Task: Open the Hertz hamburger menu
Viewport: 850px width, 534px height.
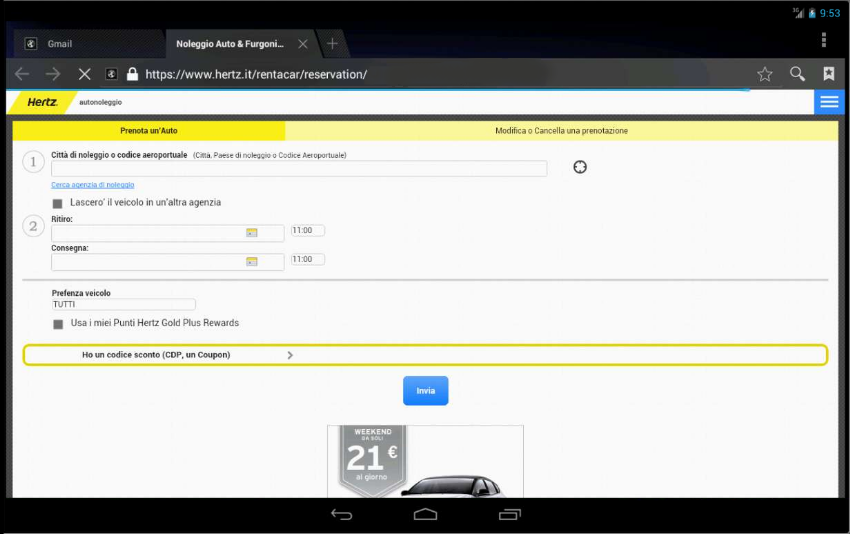Action: 829,102
